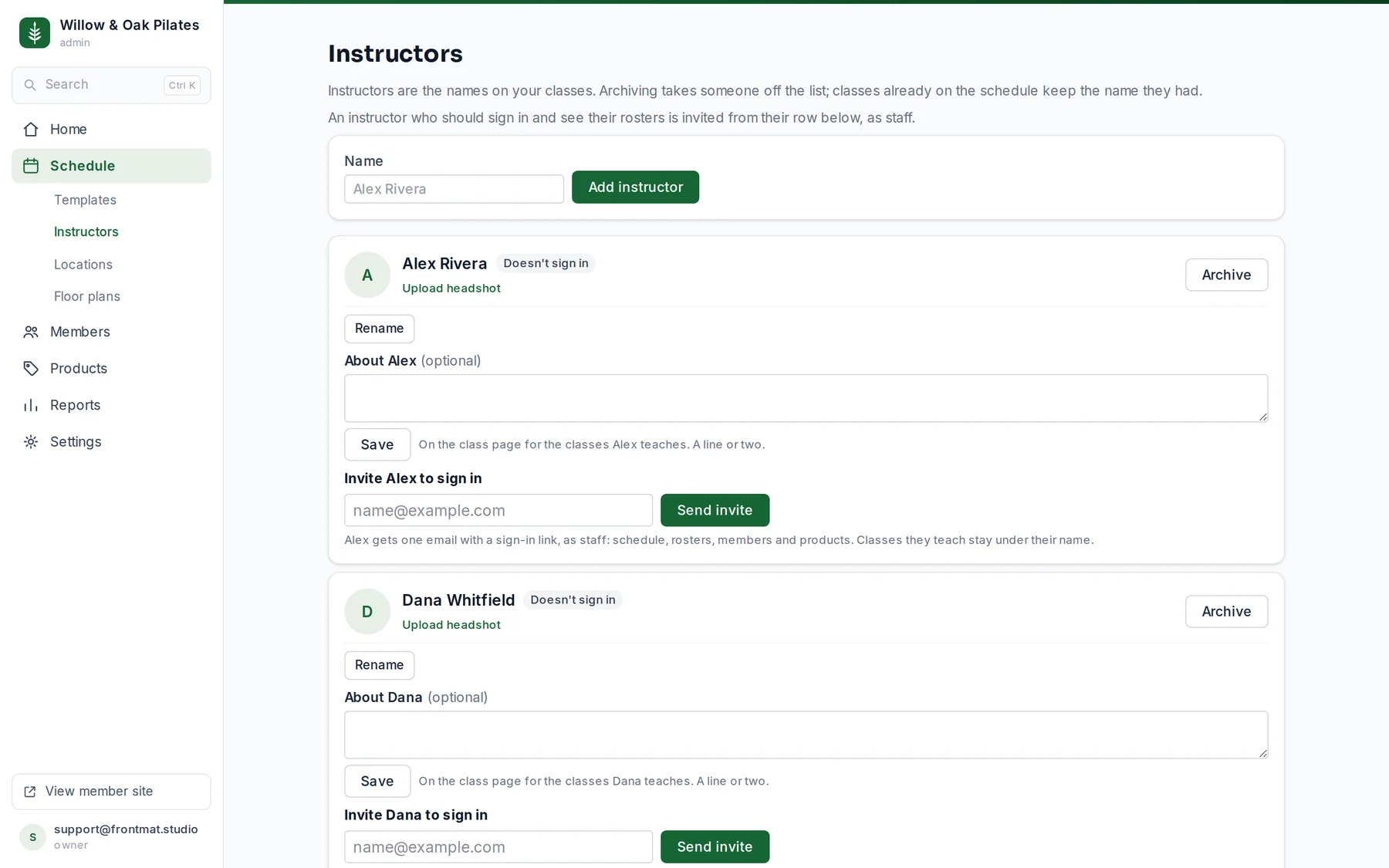Click the About Alex text area
Screen dimensions: 1389x868
(806, 398)
